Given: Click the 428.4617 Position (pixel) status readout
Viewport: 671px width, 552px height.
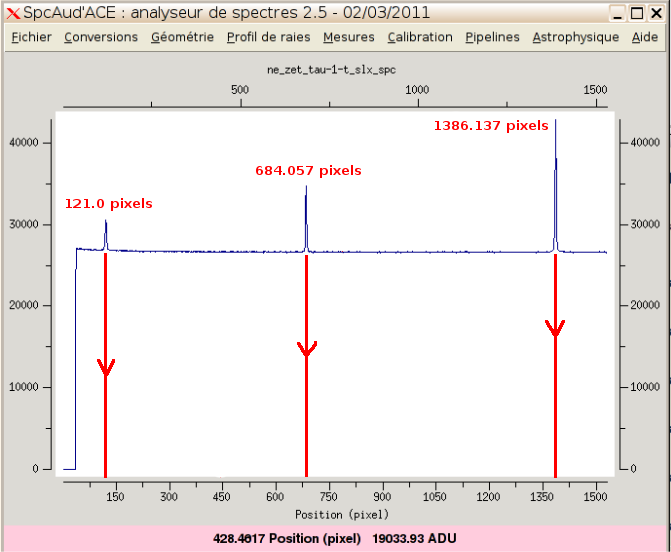Looking at the screenshot, I should [x=287, y=538].
